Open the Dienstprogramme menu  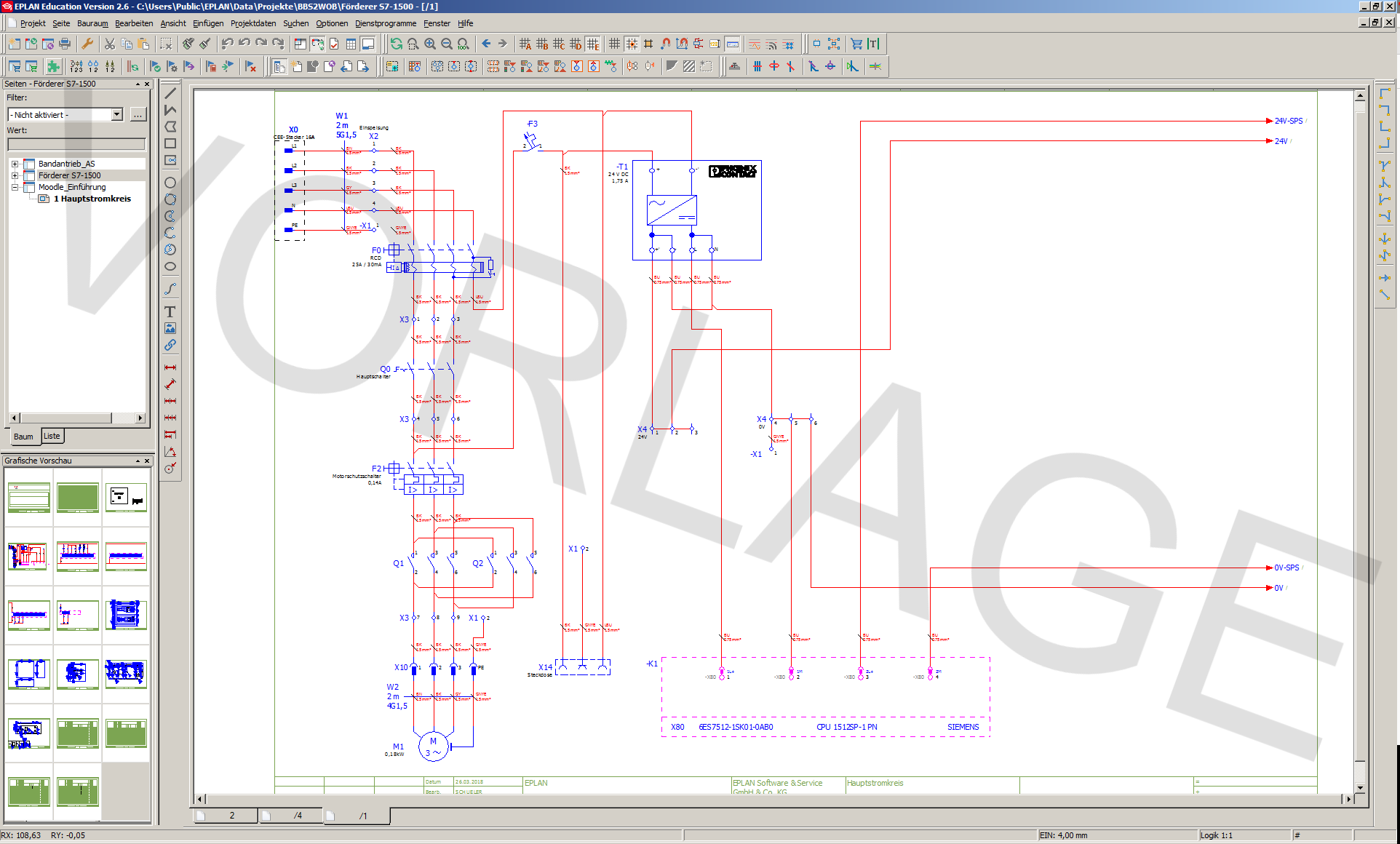(x=386, y=23)
